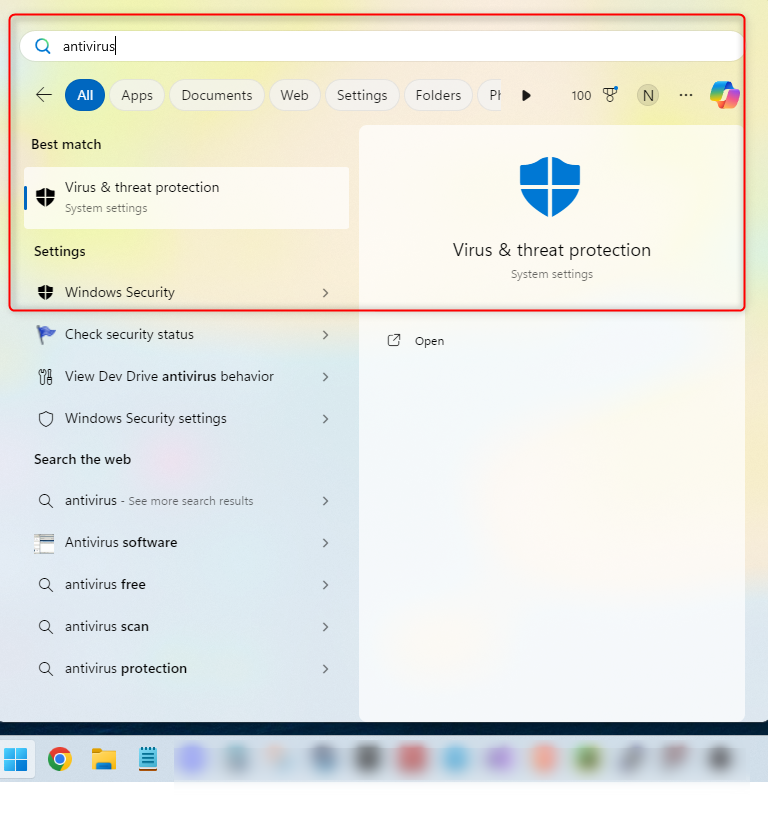Screen dimensions: 768x836
Task: Click shield icon beside Virus & threat protection result
Action: (x=45, y=197)
